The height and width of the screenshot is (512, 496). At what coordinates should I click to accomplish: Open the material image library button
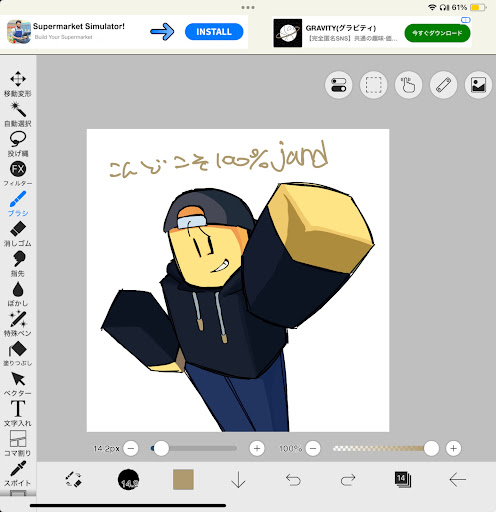pyautogui.click(x=478, y=85)
